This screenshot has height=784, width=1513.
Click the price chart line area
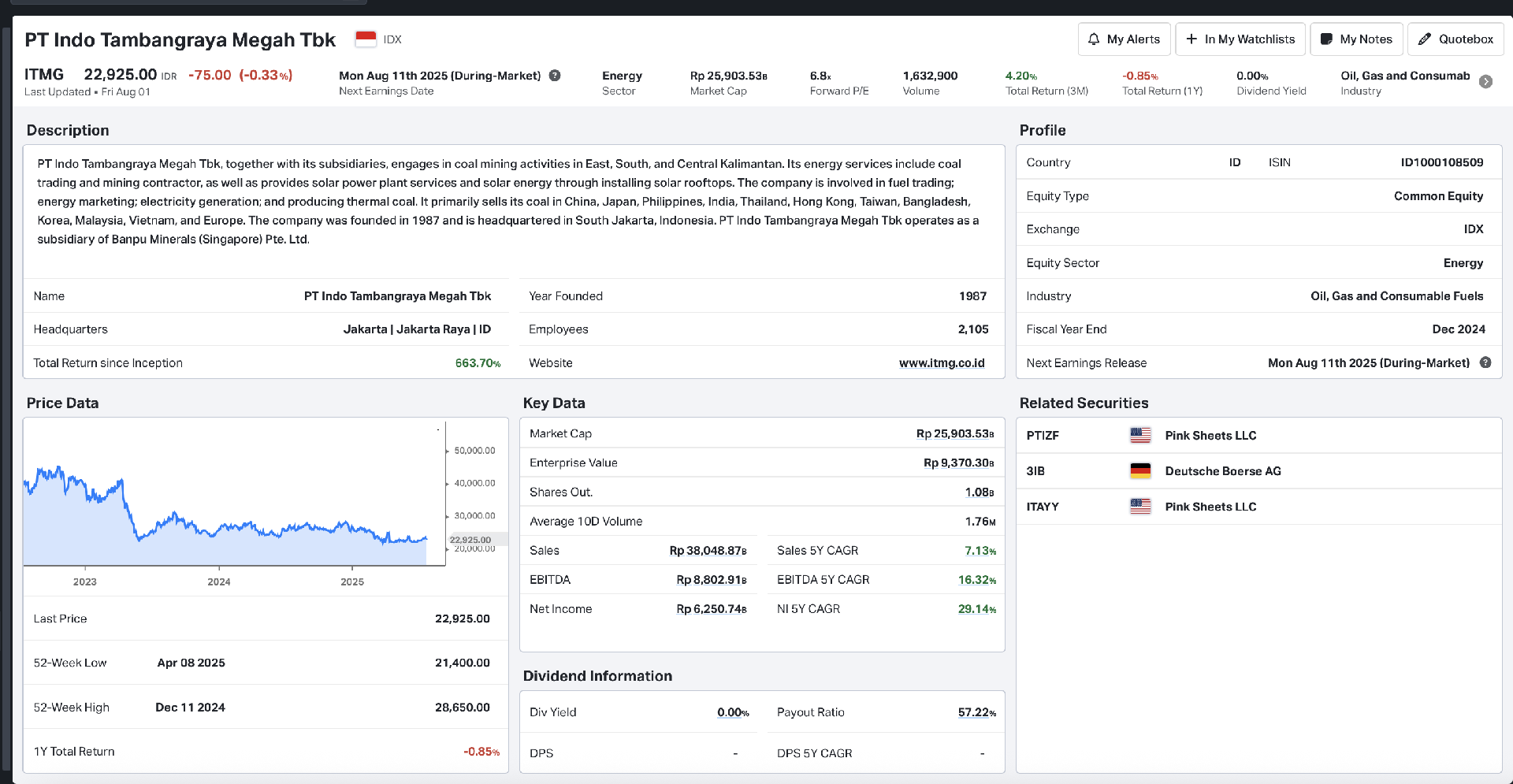click(x=236, y=528)
